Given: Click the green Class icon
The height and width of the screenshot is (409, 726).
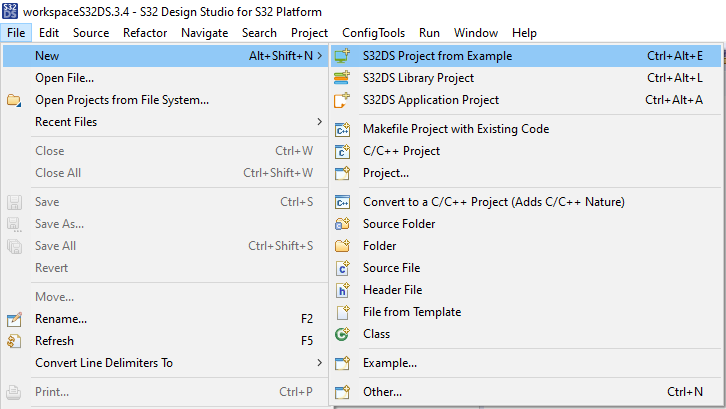Looking at the screenshot, I should tap(342, 334).
